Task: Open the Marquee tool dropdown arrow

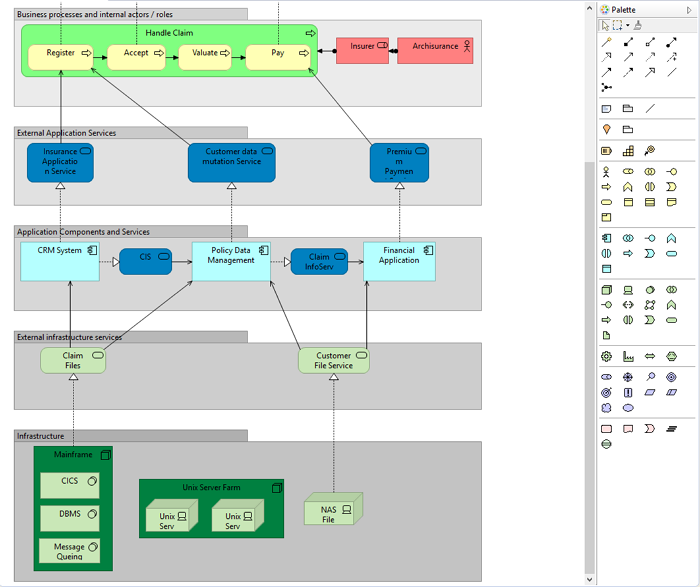Action: click(627, 25)
